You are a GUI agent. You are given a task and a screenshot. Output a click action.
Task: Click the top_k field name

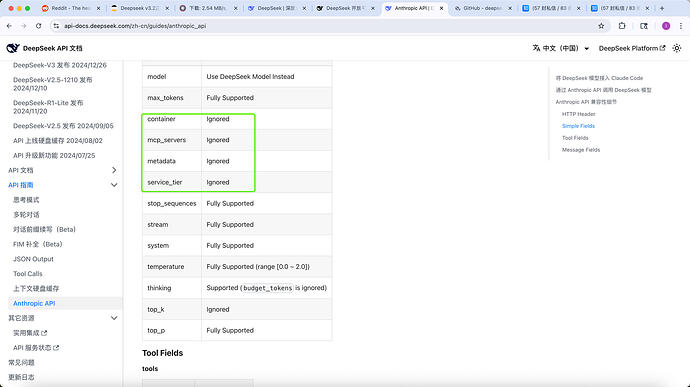156,310
